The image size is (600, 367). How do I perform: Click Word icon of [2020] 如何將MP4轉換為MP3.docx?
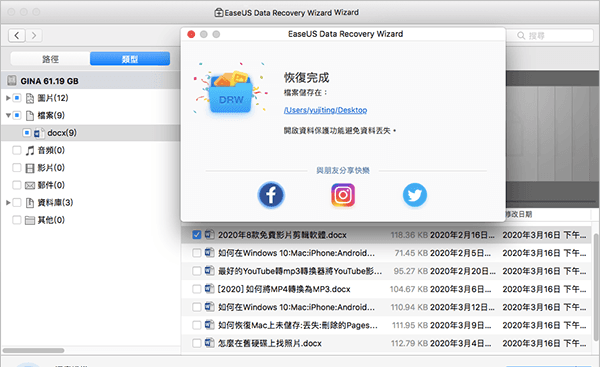pos(209,289)
